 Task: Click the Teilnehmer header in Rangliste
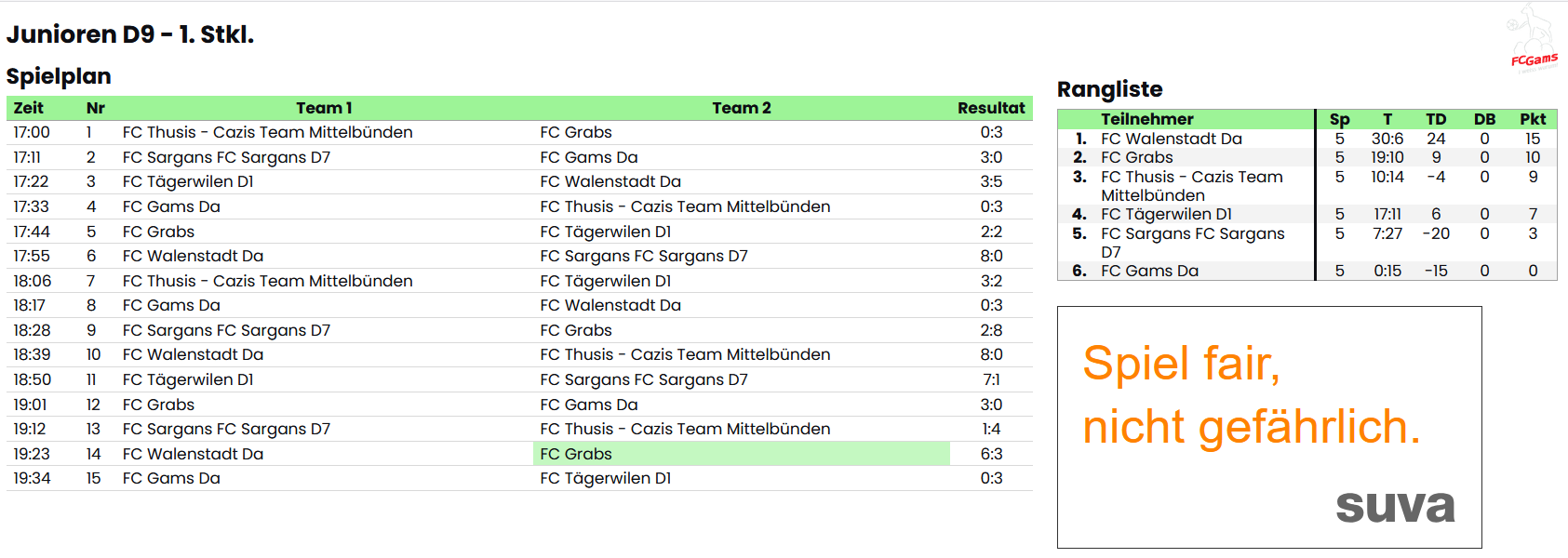point(1146,119)
